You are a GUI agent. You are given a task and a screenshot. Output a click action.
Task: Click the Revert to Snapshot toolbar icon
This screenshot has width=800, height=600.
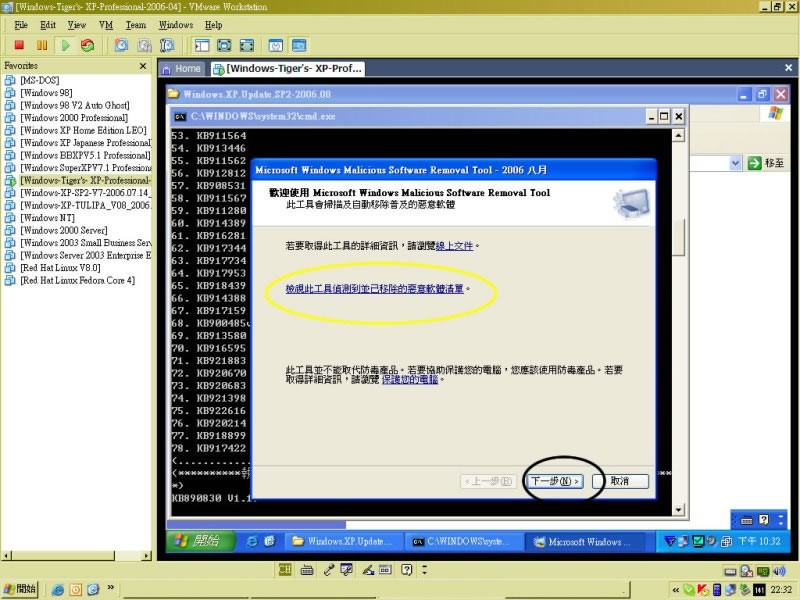144,45
